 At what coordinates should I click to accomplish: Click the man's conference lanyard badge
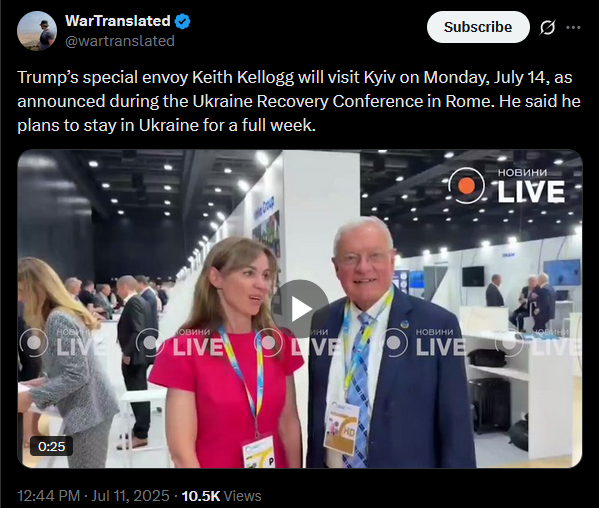pos(342,427)
